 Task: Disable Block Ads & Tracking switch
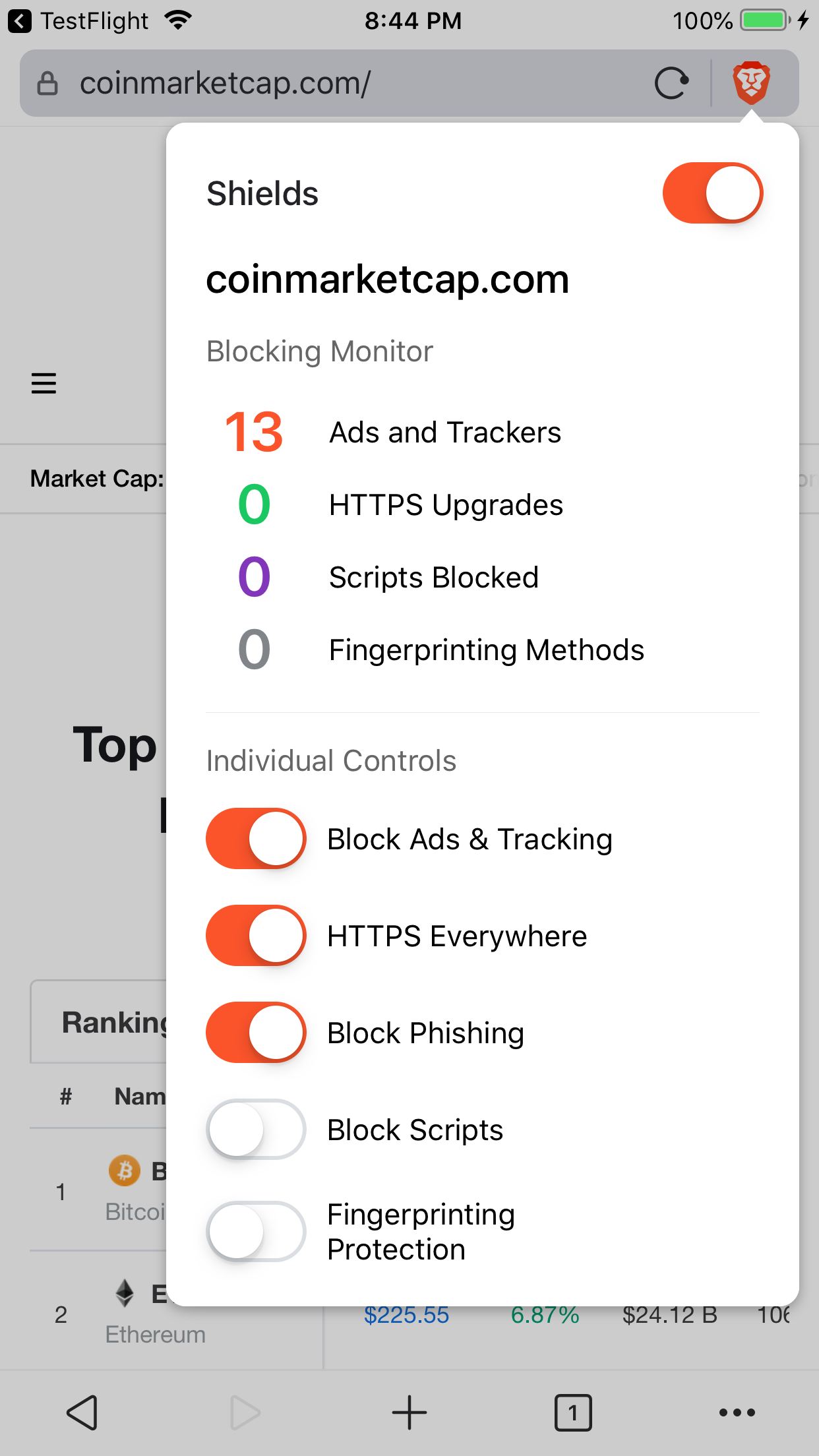(256, 839)
